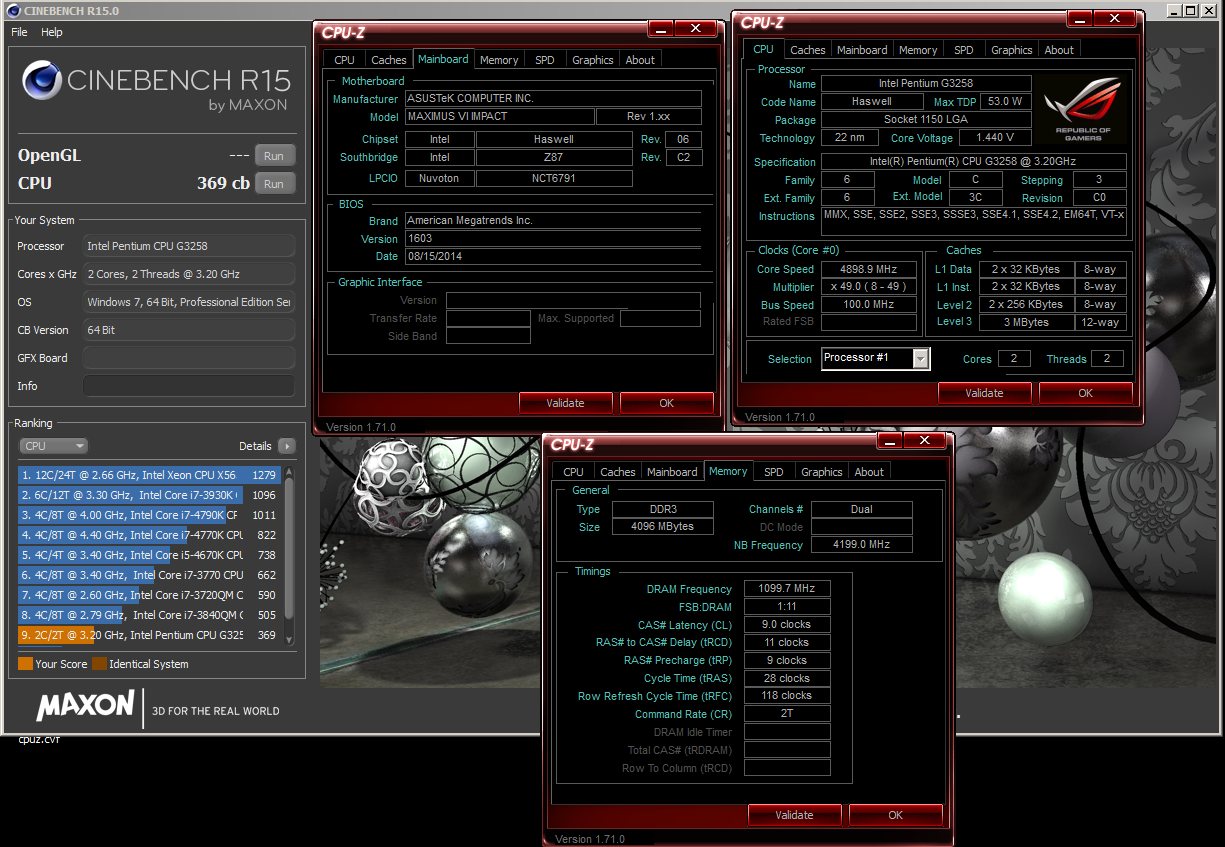Switch to CPU tab in Mainboard CPU-Z window
Viewport: 1225px width, 847px height.
coord(345,60)
